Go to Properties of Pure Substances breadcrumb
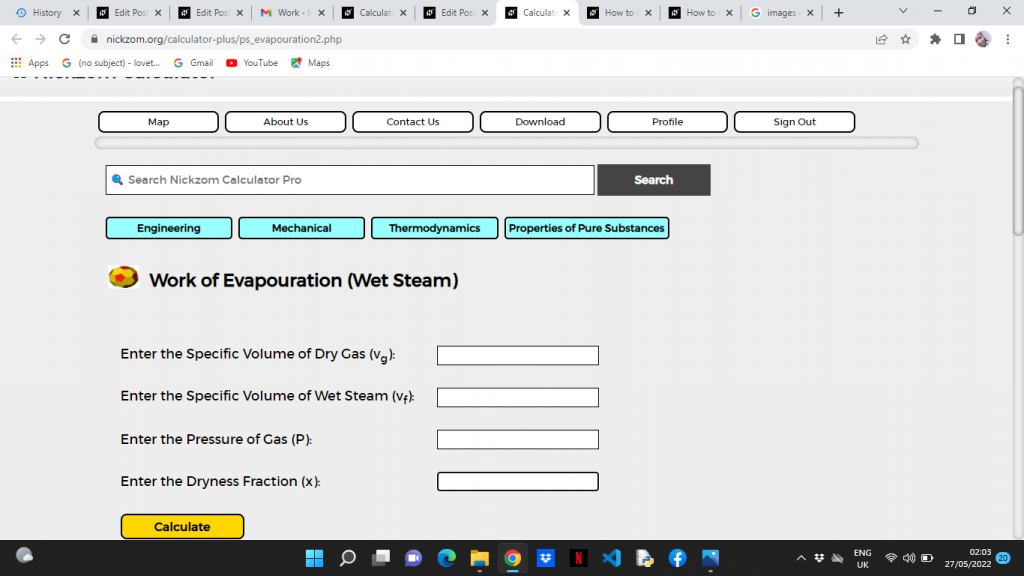Viewport: 1024px width, 576px height. pos(586,228)
